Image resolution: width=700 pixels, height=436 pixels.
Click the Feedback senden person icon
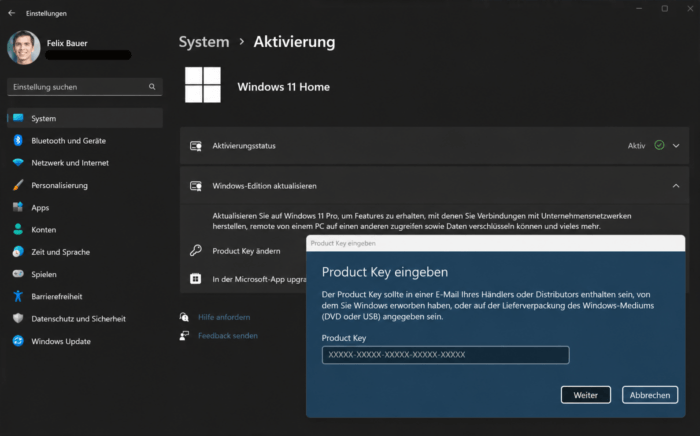click(184, 336)
